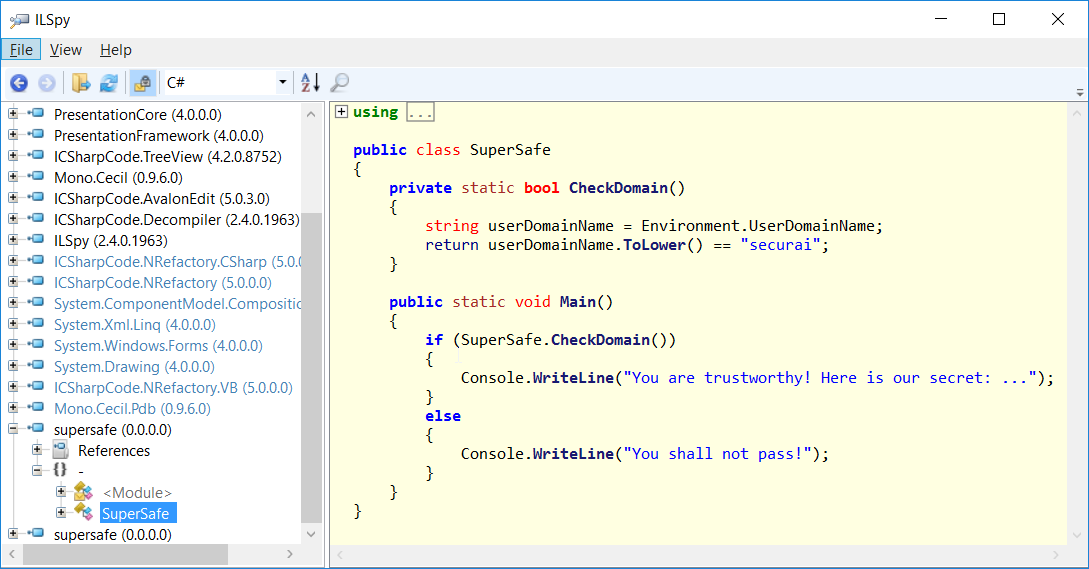1089x569 pixels.
Task: Select Mono.Cecil (0.9.6.0) assembly
Action: [x=119, y=178]
